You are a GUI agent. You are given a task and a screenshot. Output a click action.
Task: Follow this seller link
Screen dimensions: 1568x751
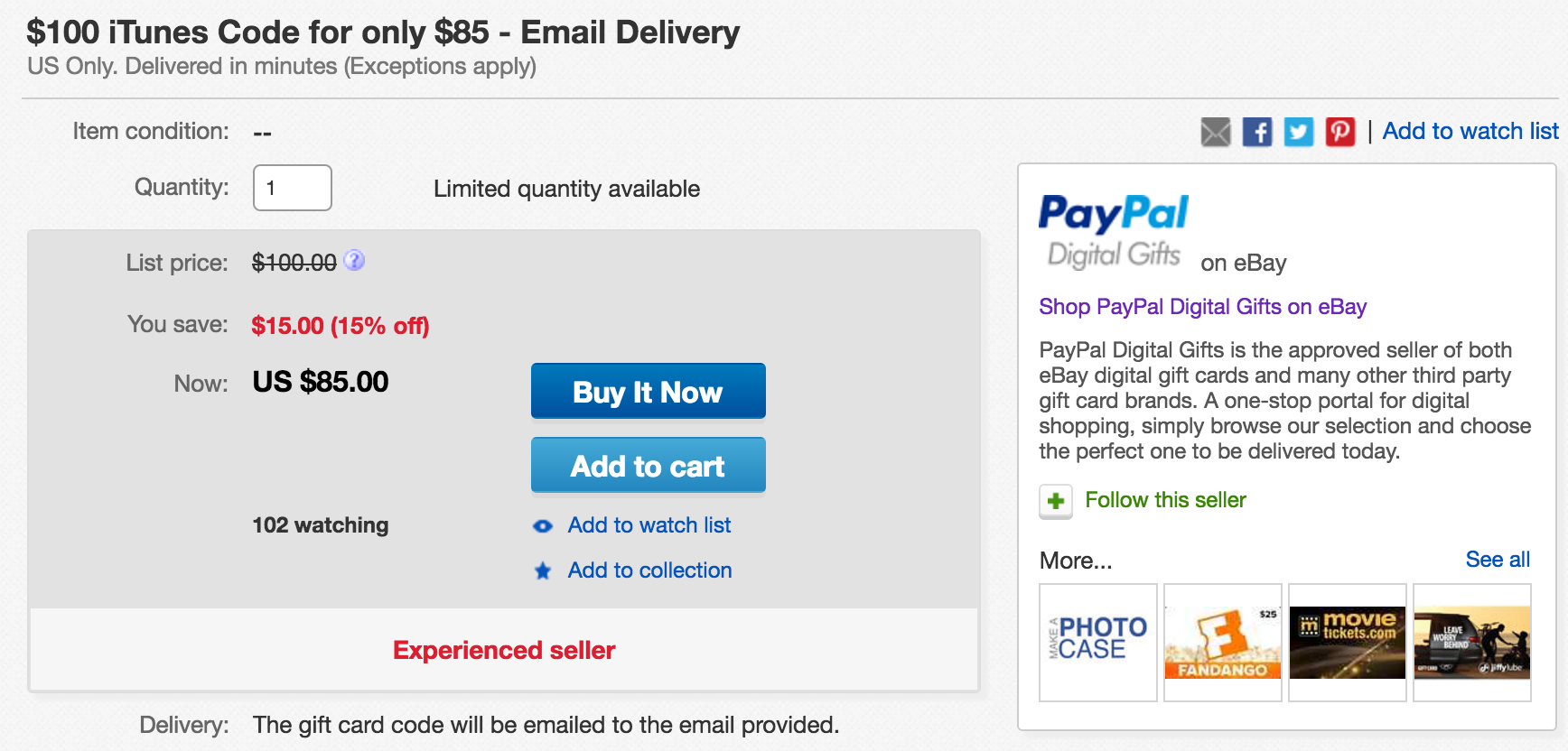coord(1165,500)
